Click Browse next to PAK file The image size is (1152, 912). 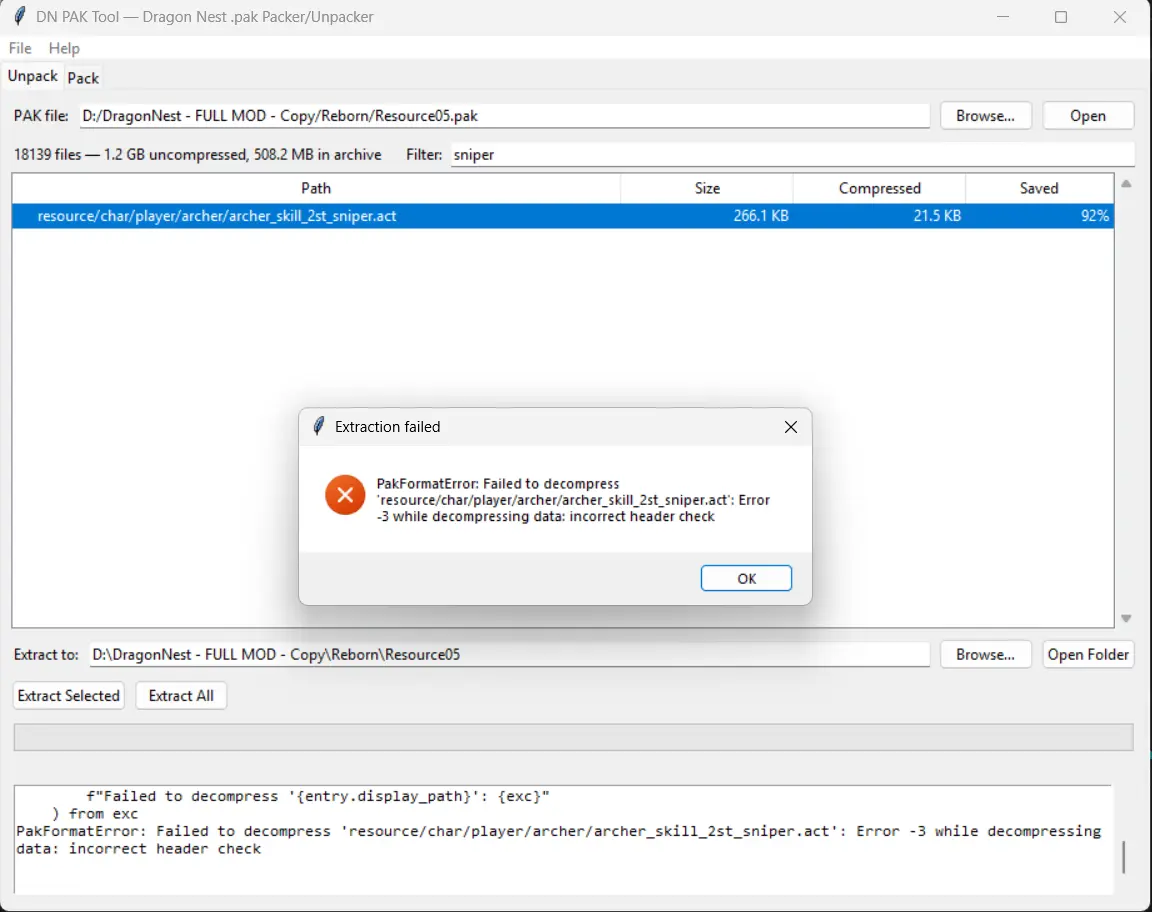985,116
